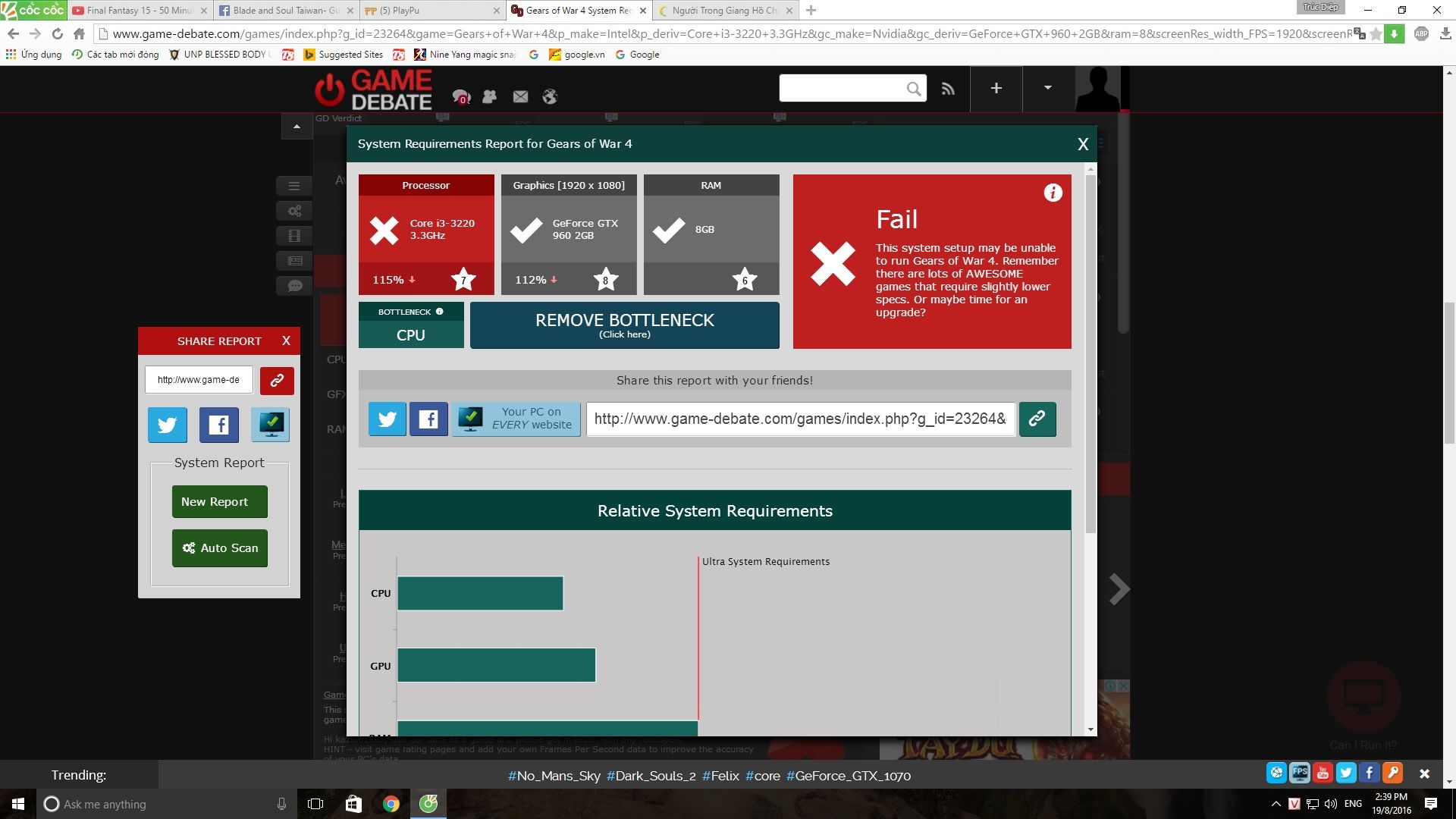Click red link icon in Share Report panel
The width and height of the screenshot is (1456, 819).
click(277, 381)
